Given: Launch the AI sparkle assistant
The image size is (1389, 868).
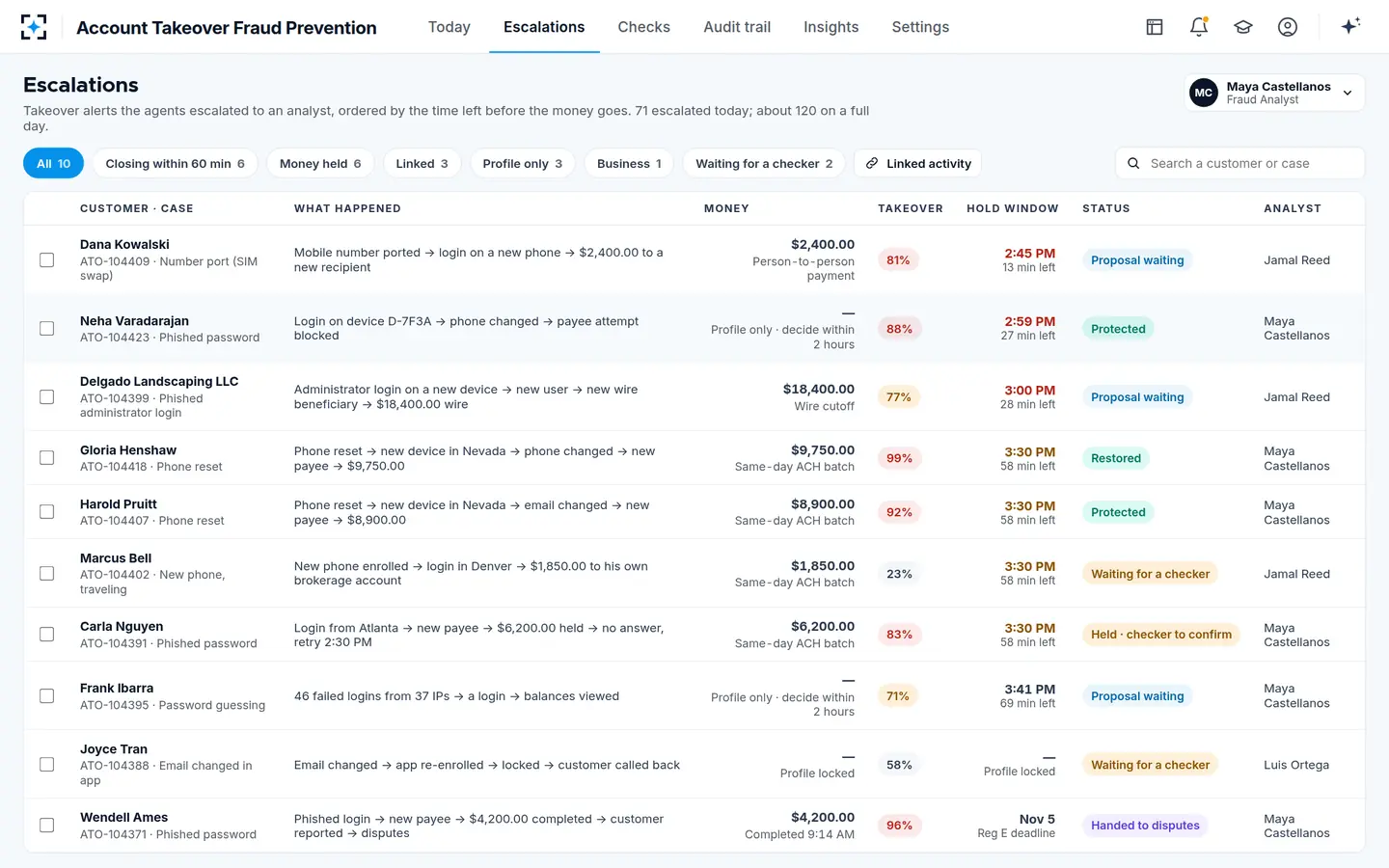Looking at the screenshot, I should (1350, 26).
